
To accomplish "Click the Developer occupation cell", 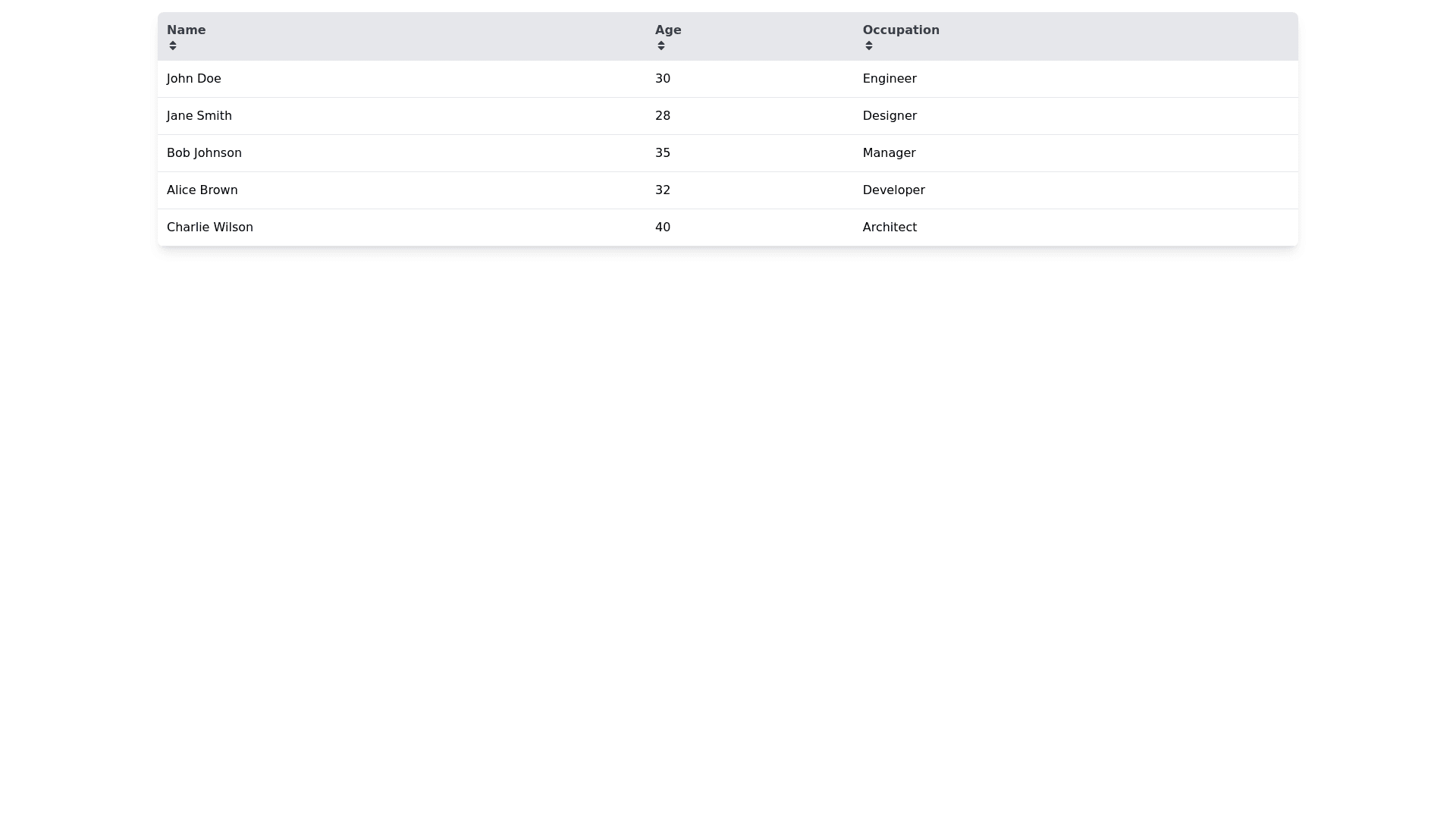I will click(893, 190).
